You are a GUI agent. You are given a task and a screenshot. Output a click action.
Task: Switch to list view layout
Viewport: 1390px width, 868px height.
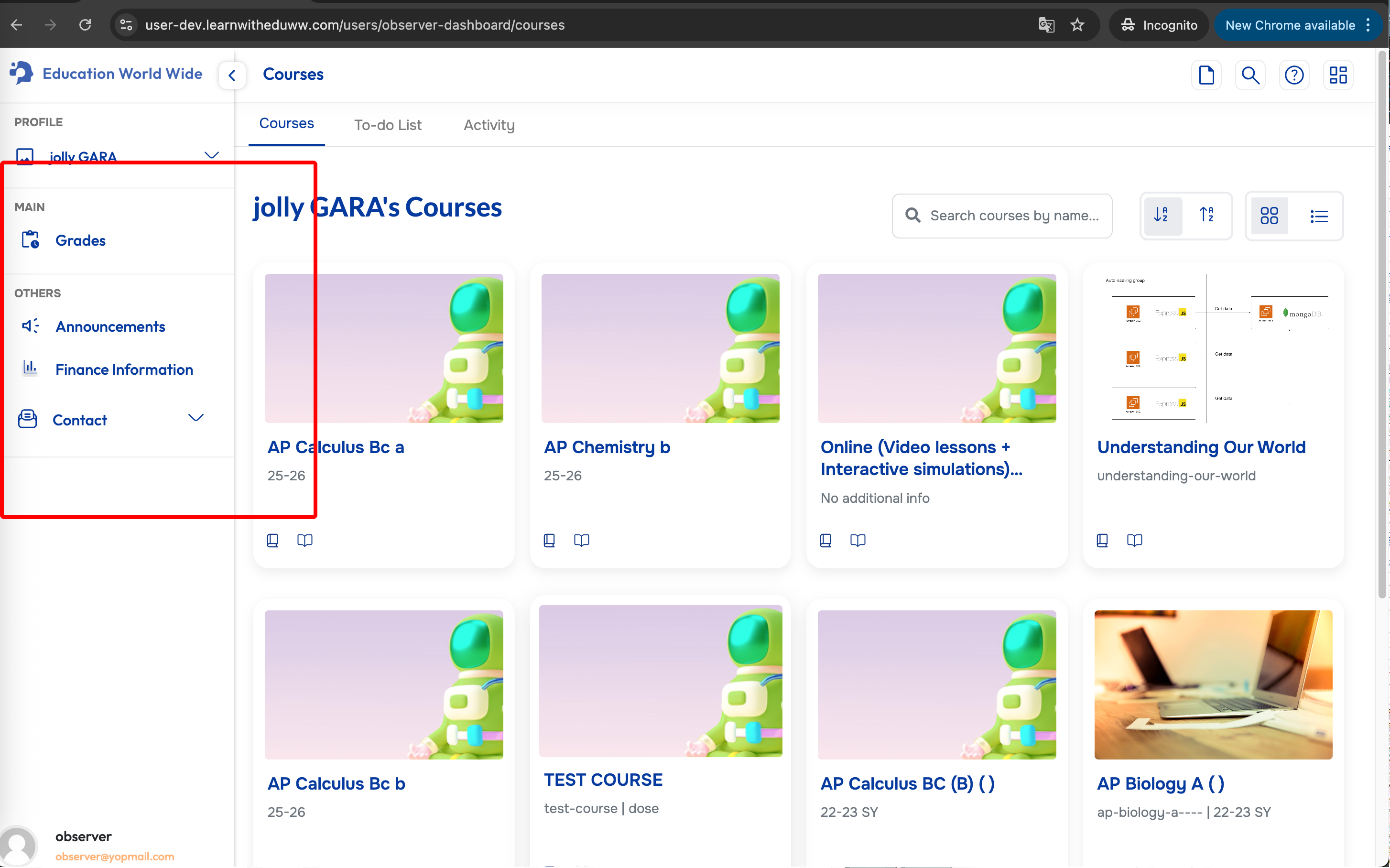point(1319,216)
